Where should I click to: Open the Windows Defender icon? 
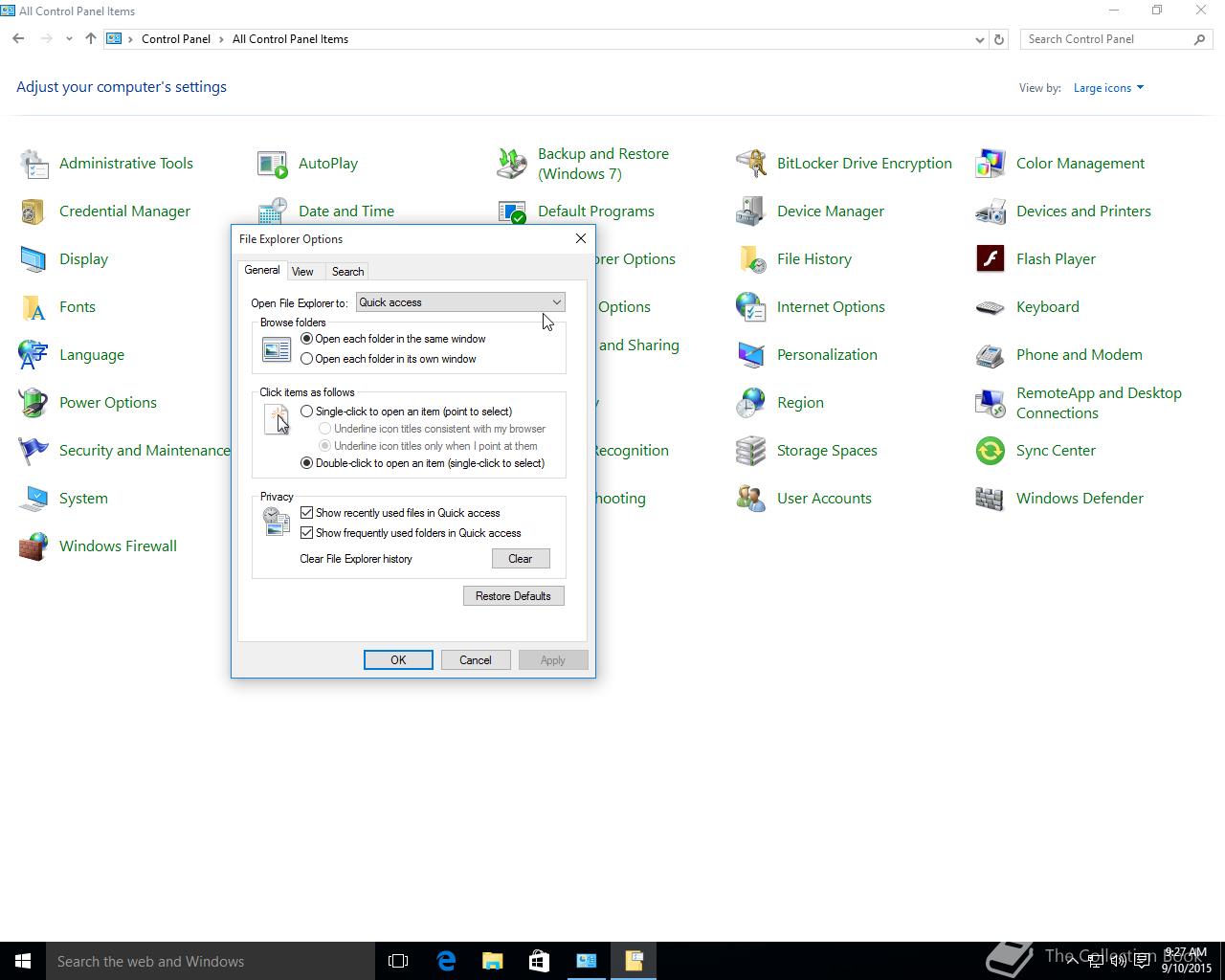[991, 499]
